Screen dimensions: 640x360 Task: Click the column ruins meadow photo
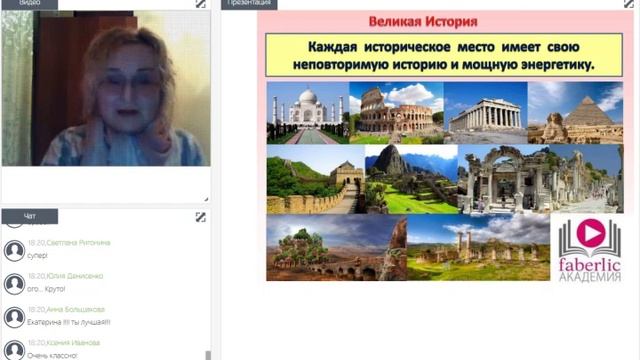coord(478,248)
